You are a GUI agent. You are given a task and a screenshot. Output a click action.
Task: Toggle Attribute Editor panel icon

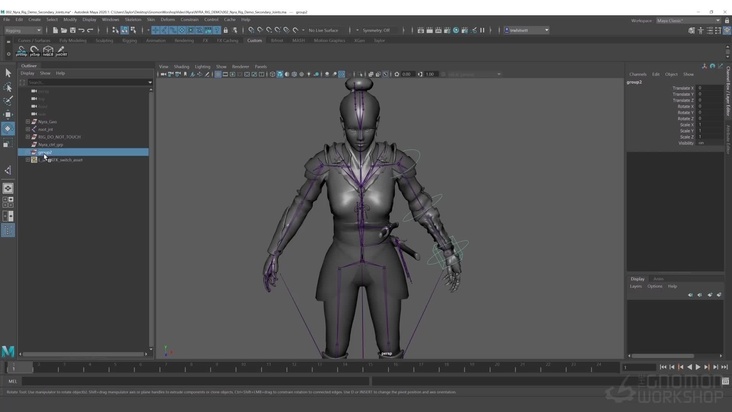(710, 30)
